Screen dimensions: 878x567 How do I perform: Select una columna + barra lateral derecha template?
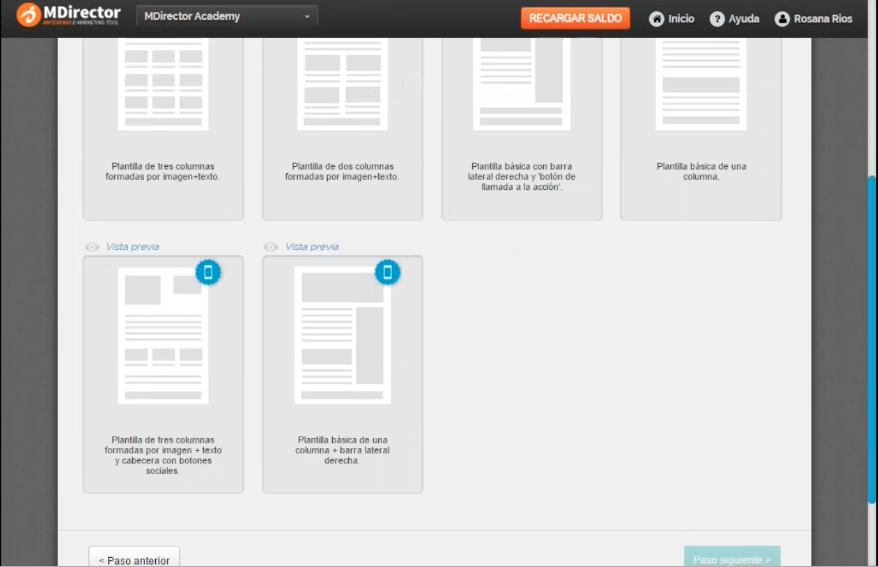342,374
